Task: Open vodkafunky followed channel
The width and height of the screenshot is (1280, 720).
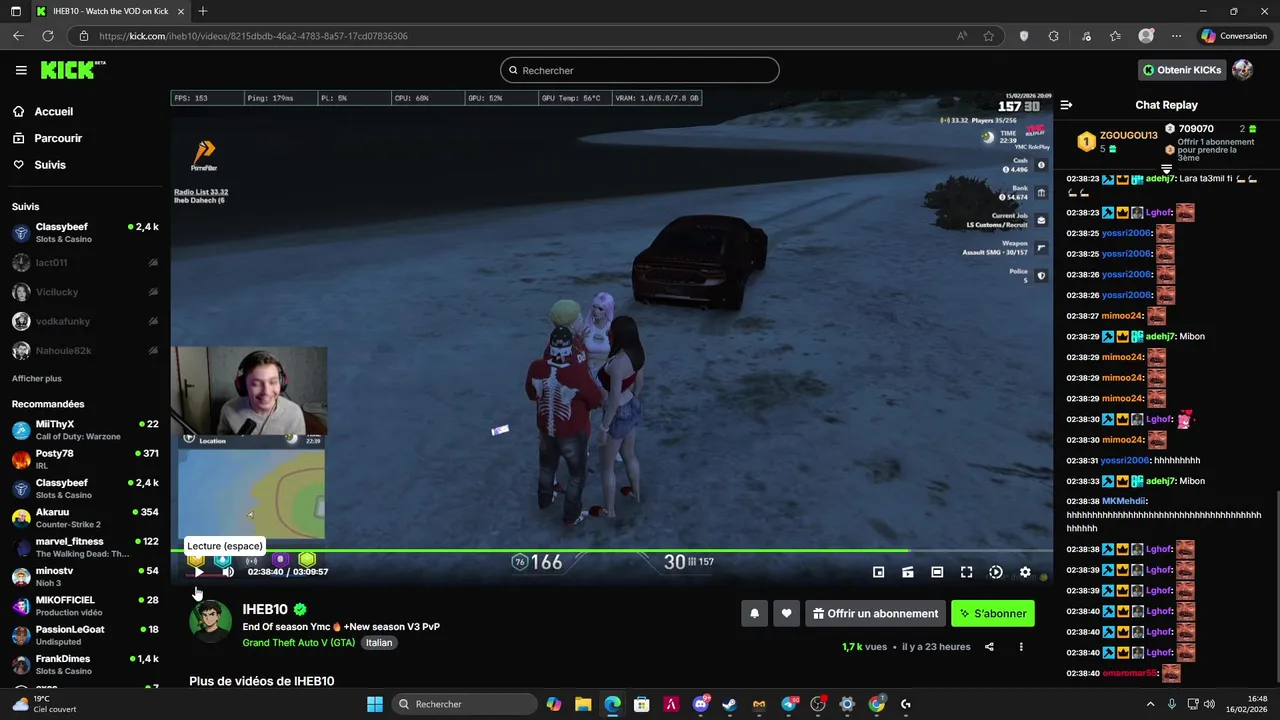Action: point(85,321)
